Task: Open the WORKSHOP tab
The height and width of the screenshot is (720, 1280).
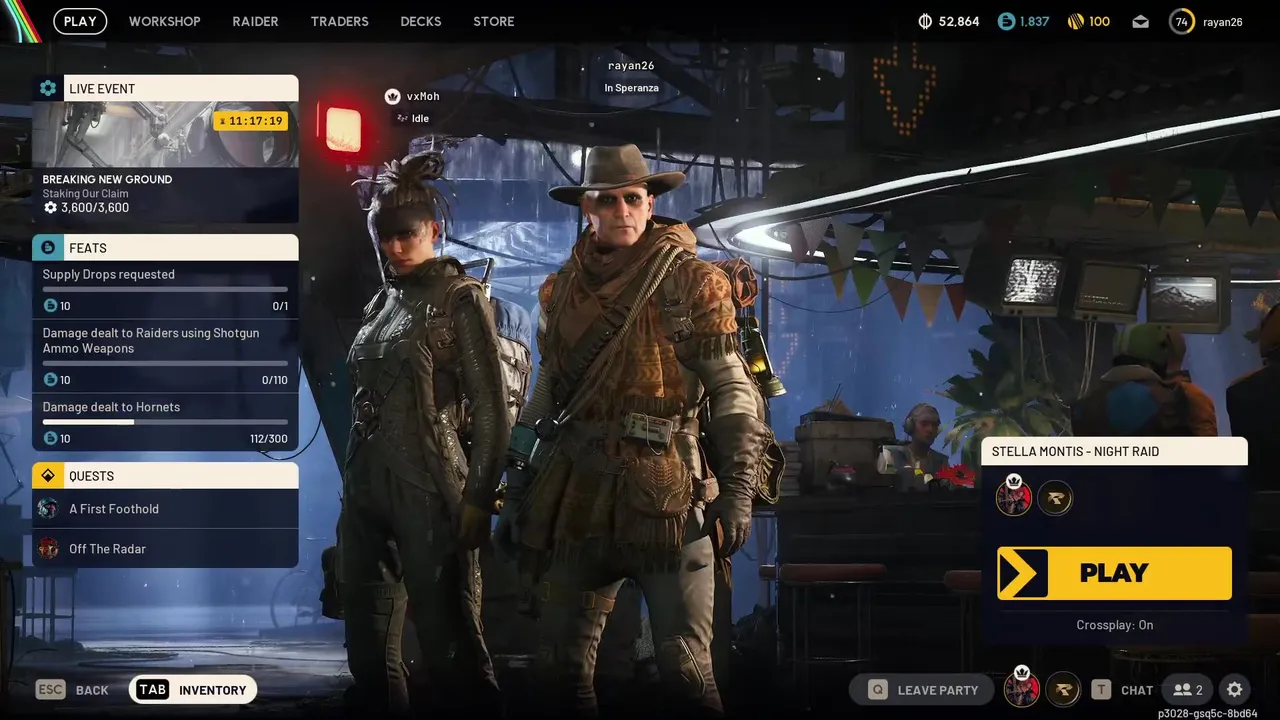Action: coord(164,21)
